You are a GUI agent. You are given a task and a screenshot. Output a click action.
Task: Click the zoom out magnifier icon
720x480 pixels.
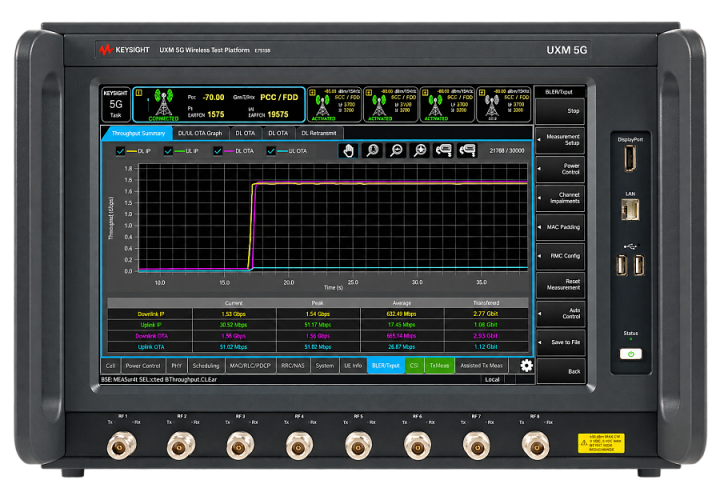[396, 151]
